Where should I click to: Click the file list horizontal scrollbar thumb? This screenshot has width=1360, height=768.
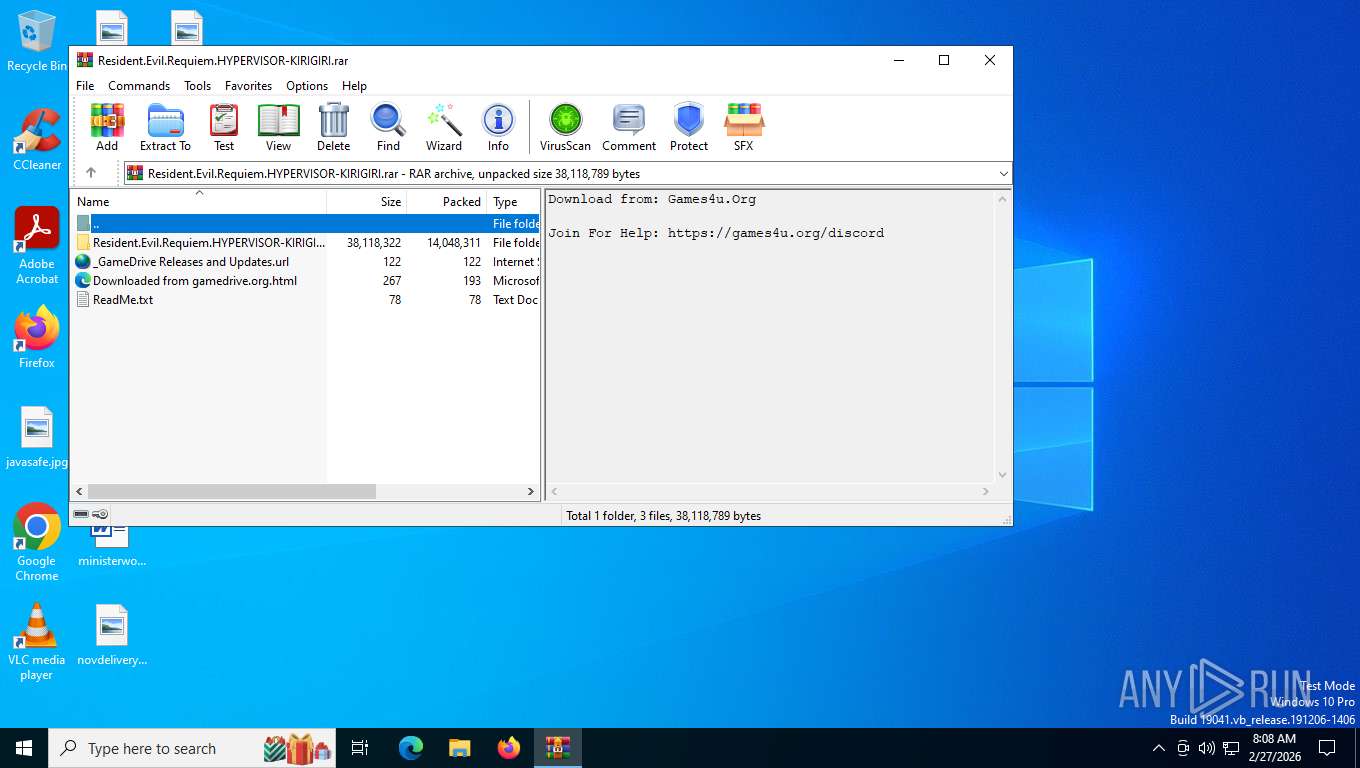pos(232,492)
